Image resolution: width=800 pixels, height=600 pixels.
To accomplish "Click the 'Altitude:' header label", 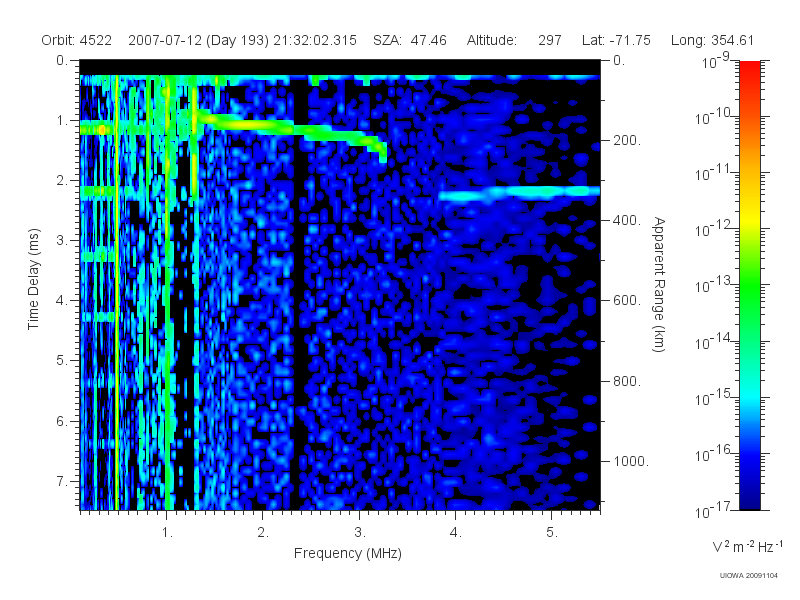I will point(491,40).
